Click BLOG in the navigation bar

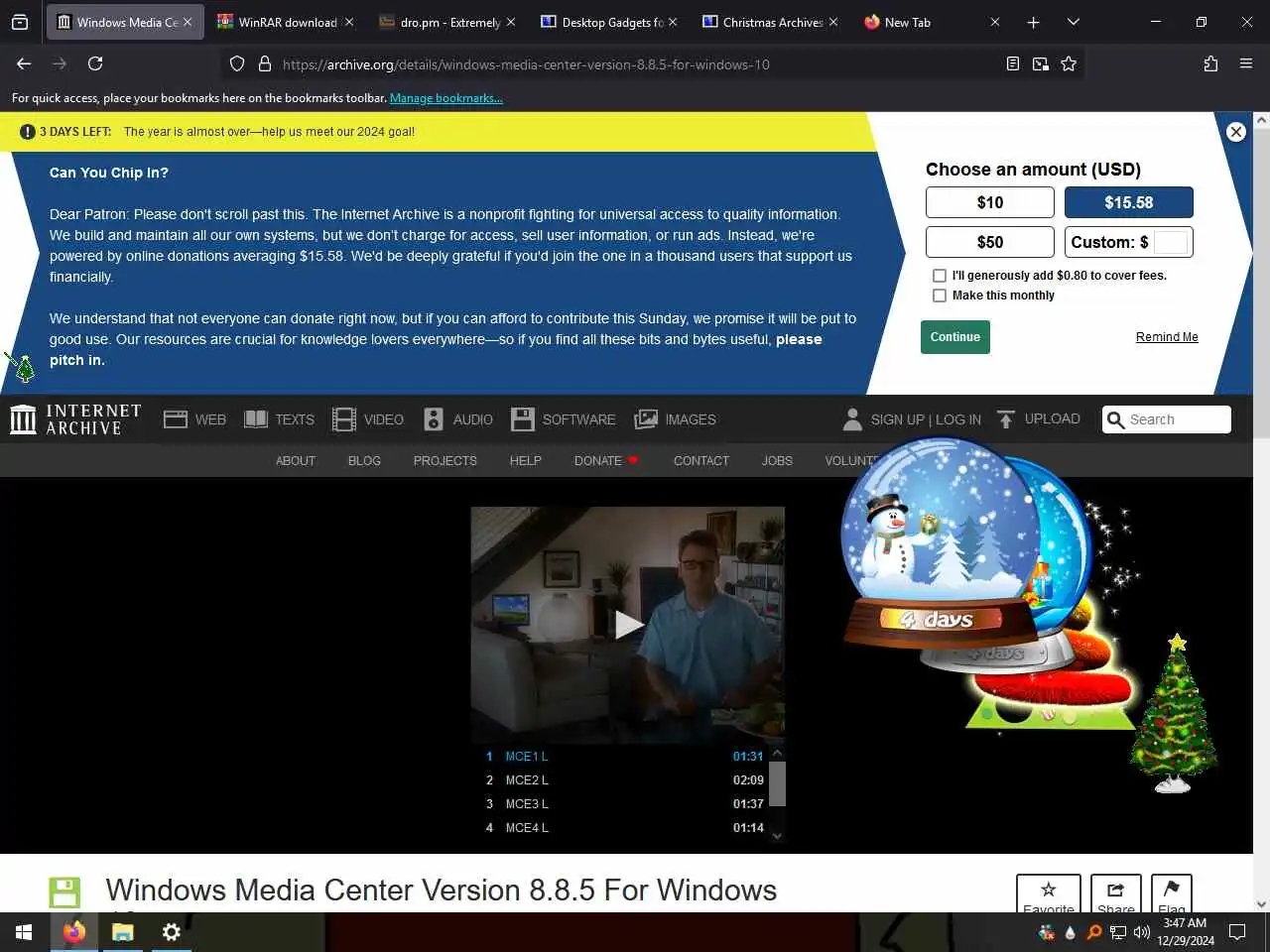364,461
